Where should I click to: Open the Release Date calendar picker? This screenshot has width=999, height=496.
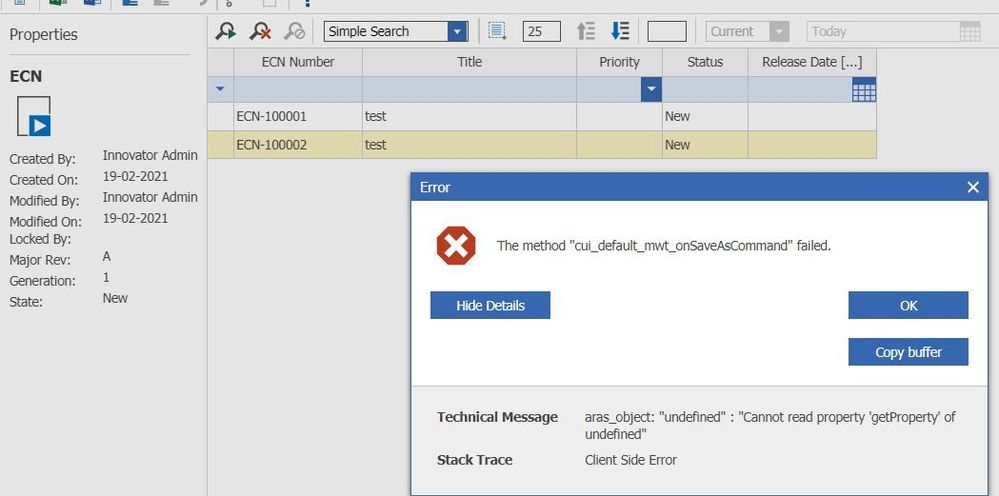[864, 91]
